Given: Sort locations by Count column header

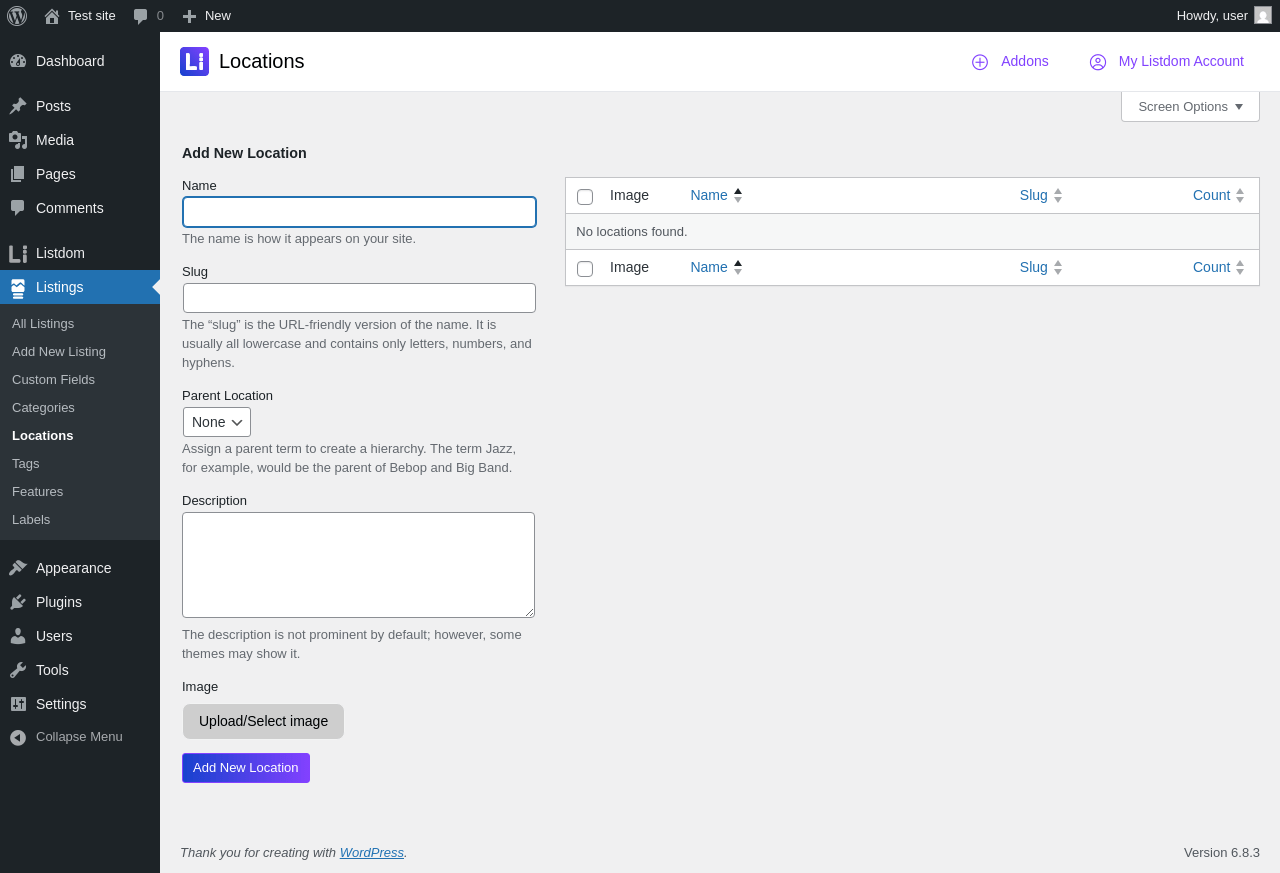Looking at the screenshot, I should (1211, 196).
